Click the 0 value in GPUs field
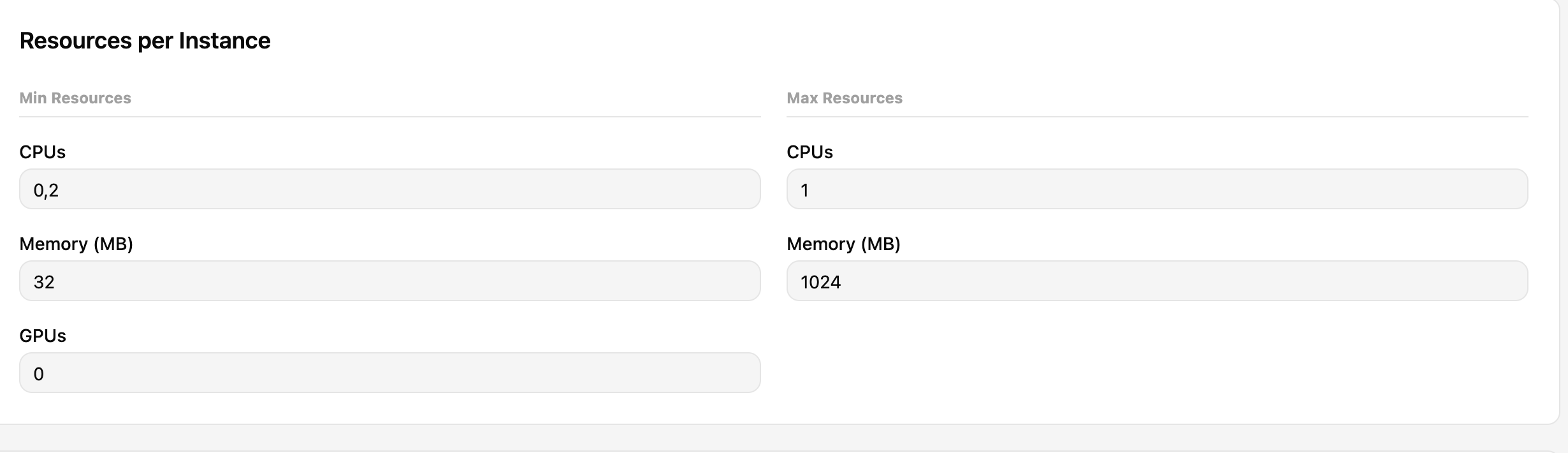1568x453 pixels. point(39,374)
